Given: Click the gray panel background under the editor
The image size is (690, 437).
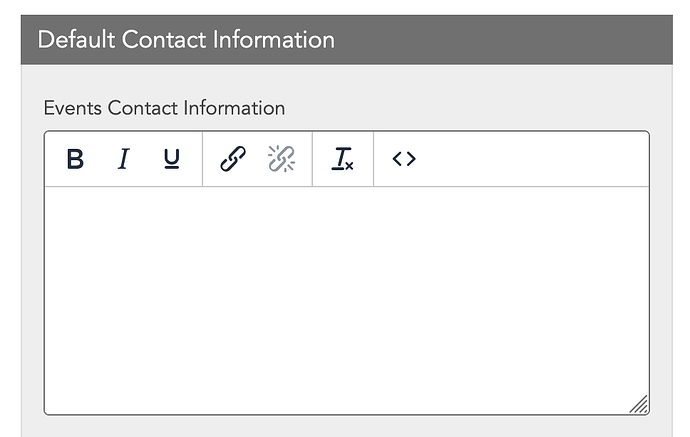Looking at the screenshot, I should click(x=347, y=426).
